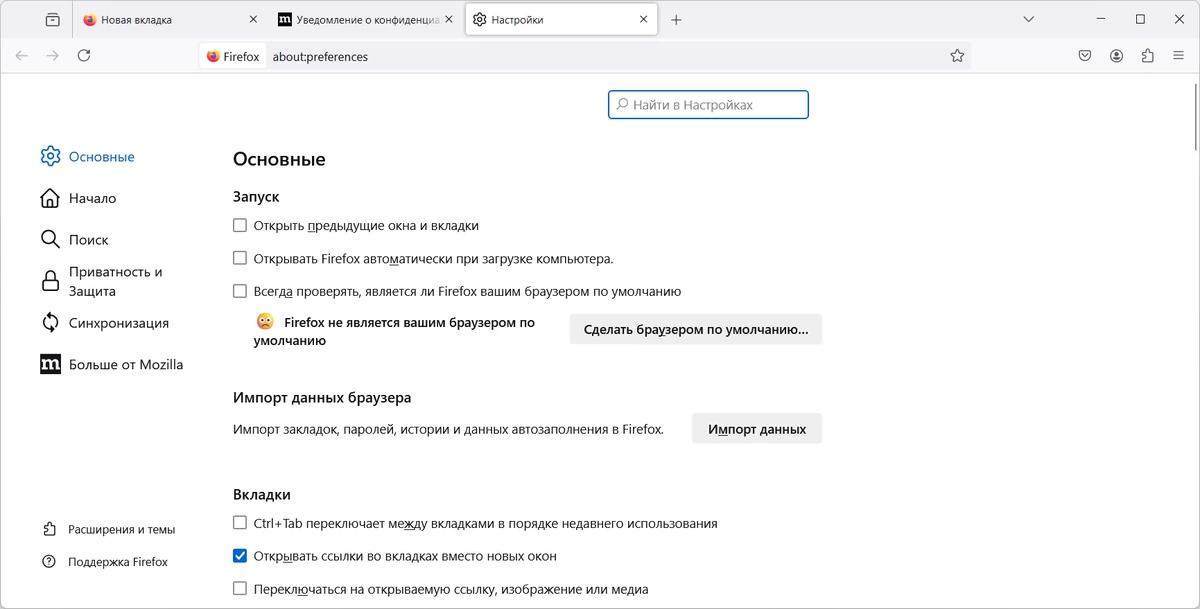
Task: Click the sync arrows icon beside Синхронизация
Action: (50, 322)
